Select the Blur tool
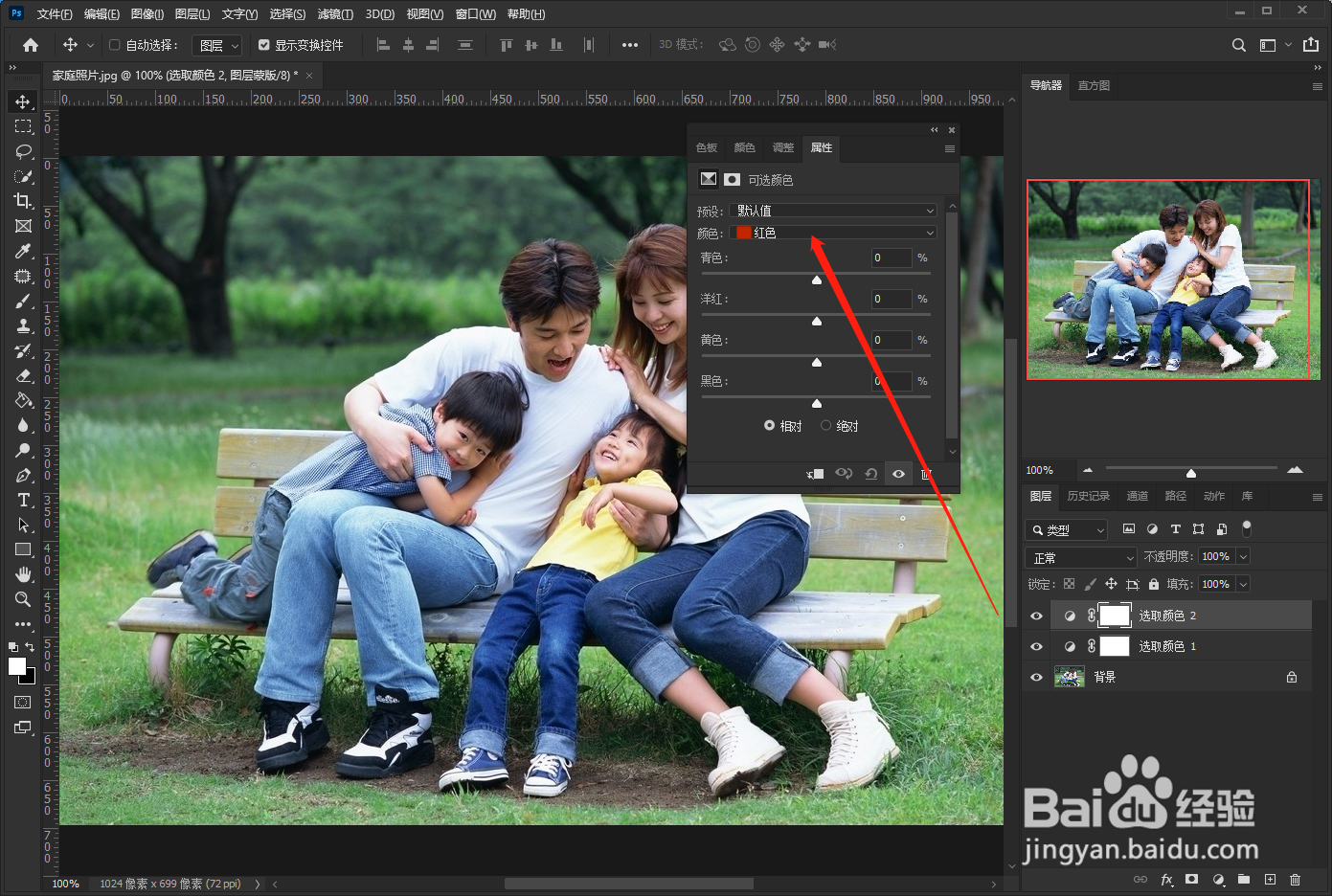 coord(23,425)
